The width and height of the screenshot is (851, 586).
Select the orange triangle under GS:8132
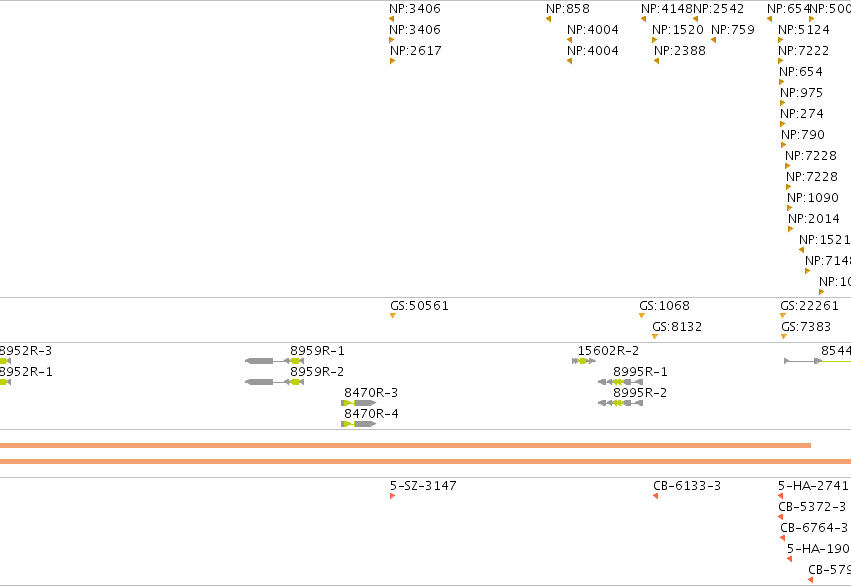pos(655,337)
